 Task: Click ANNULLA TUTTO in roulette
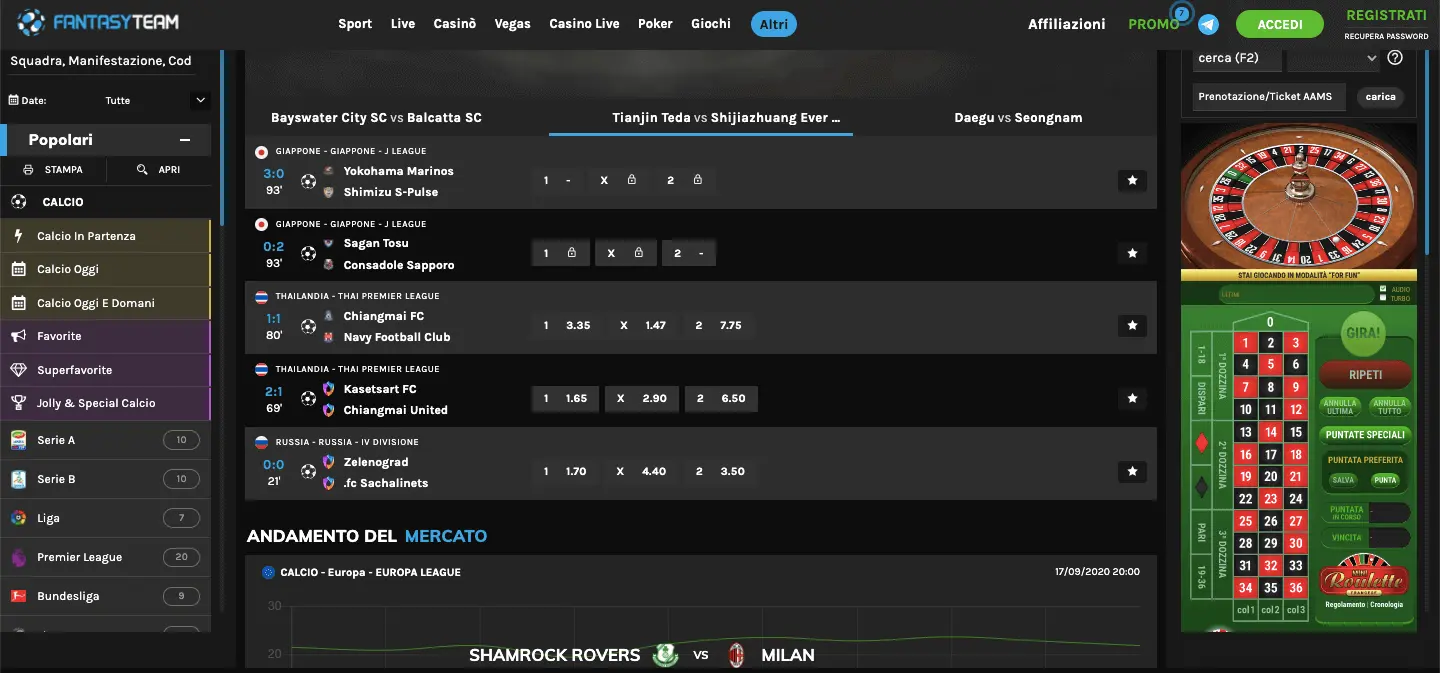(1389, 407)
